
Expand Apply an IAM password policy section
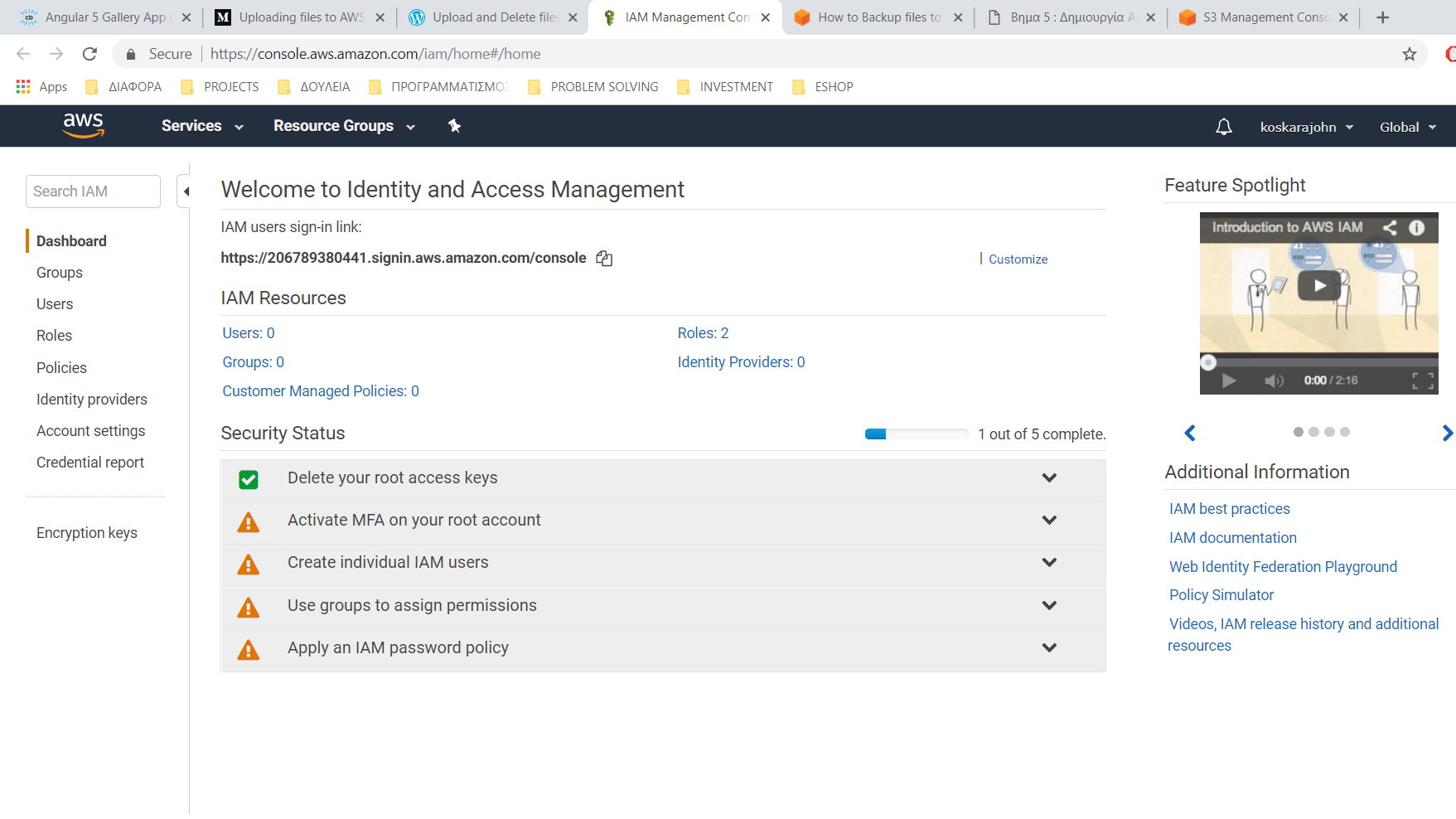1049,647
